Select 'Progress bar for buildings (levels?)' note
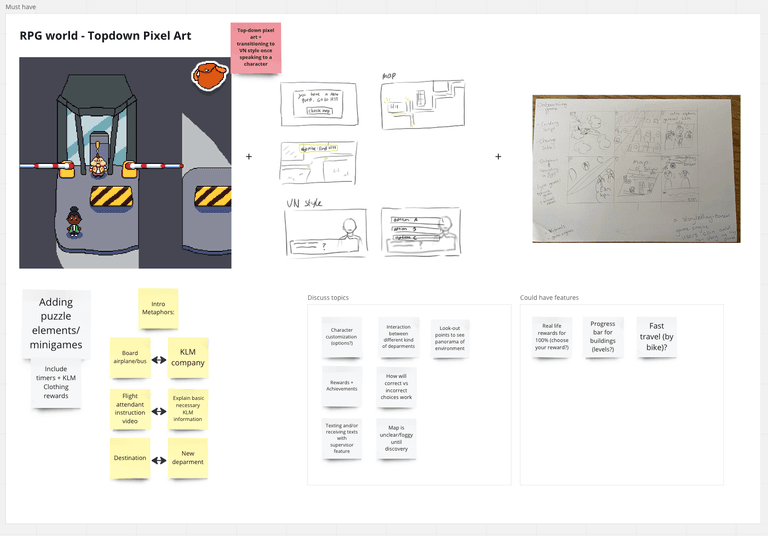This screenshot has height=536, width=768. coord(603,337)
